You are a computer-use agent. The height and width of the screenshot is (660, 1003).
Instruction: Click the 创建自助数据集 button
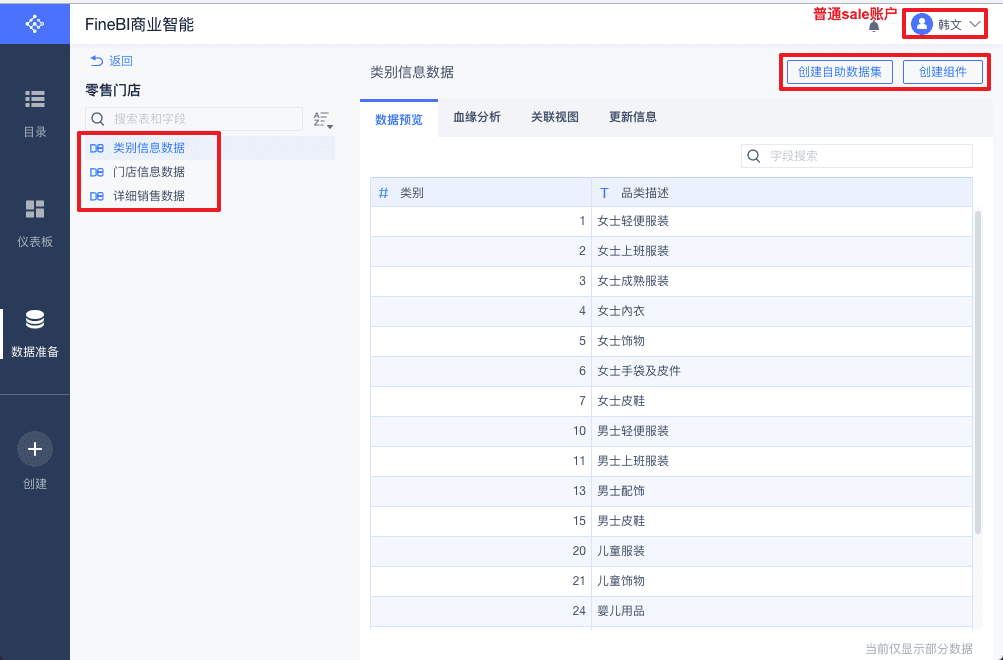tap(839, 72)
